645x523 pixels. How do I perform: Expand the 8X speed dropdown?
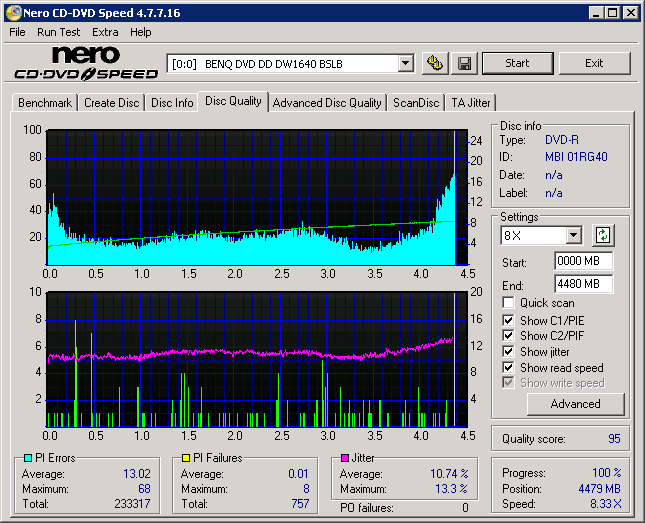(573, 236)
